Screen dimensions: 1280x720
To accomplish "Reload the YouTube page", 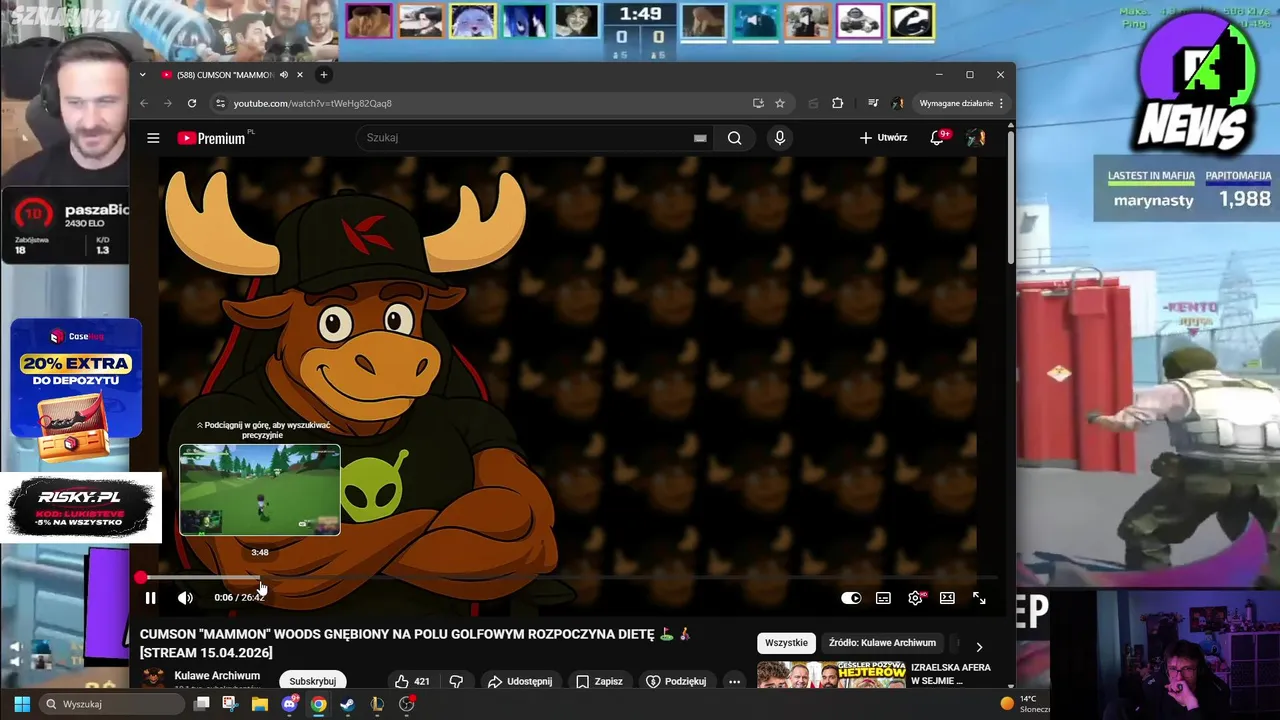I will tap(192, 103).
